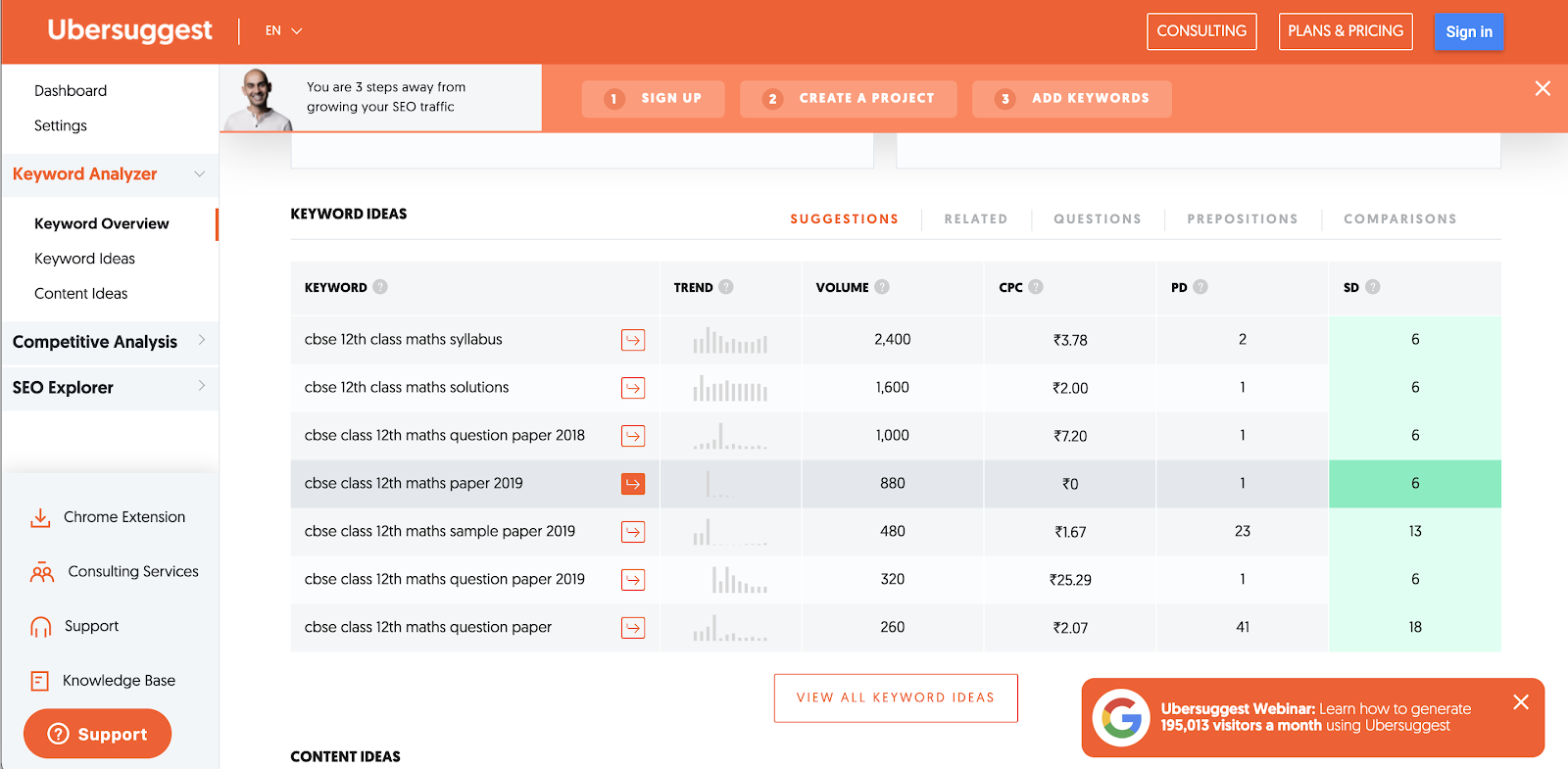Click the Ubersuggest Webinar message text
1568x769 pixels.
click(x=1316, y=718)
